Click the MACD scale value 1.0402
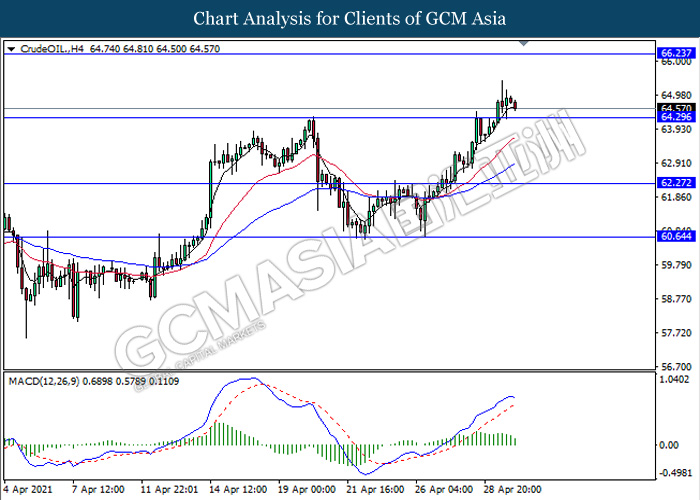This screenshot has height=500, width=700. (674, 379)
